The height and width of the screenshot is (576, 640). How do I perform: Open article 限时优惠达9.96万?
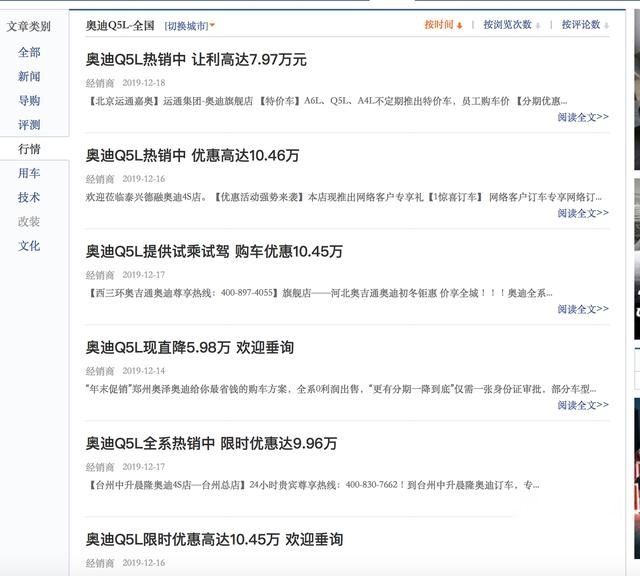tap(211, 443)
